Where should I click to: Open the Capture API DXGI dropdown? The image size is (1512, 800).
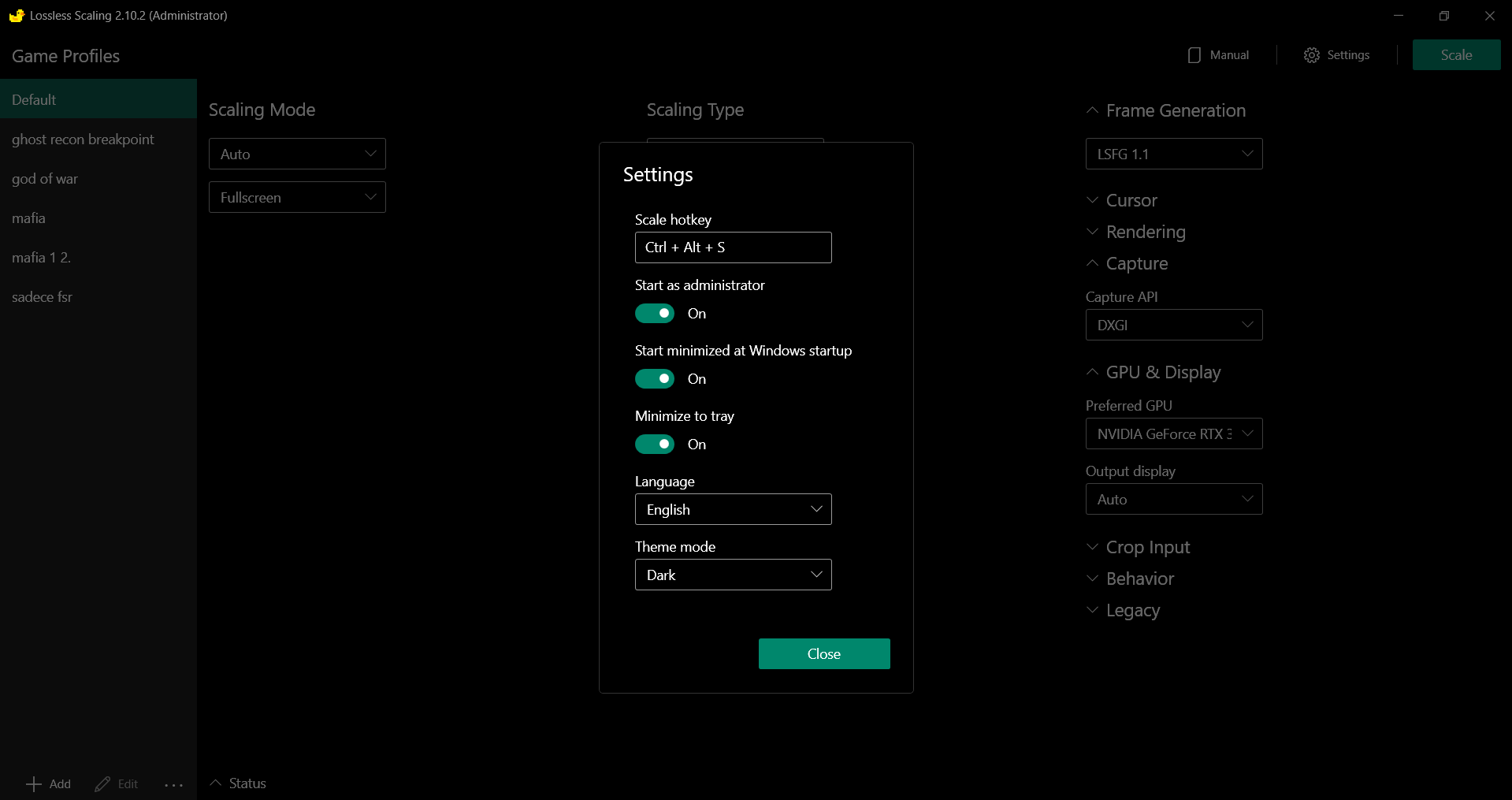[1174, 325]
